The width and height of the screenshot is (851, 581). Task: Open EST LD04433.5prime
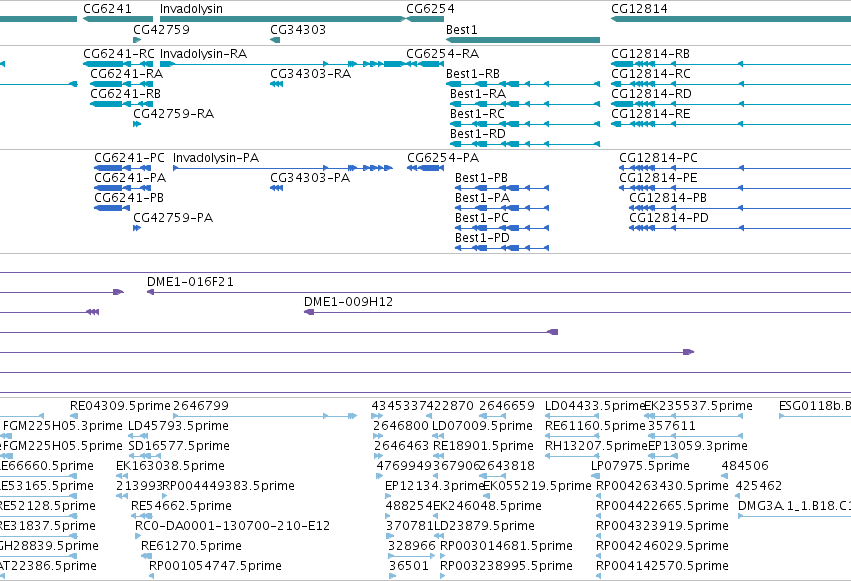tap(594, 406)
